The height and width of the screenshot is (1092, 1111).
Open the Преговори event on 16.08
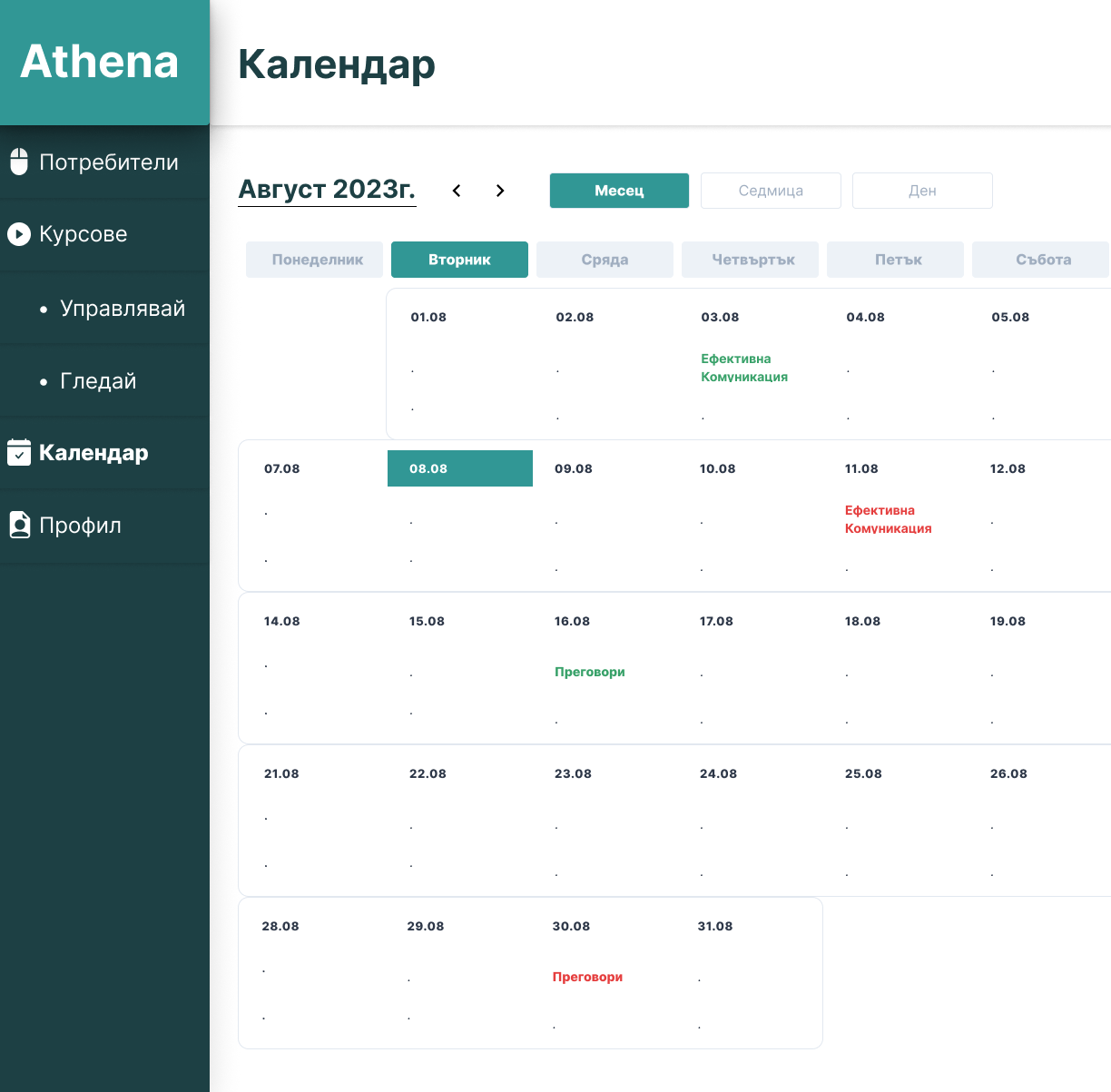[589, 672]
